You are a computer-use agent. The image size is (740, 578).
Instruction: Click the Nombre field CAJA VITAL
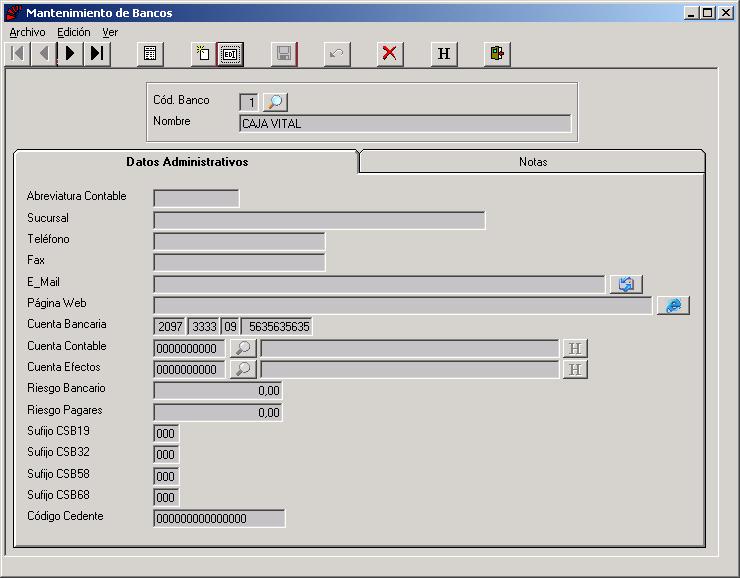[405, 124]
